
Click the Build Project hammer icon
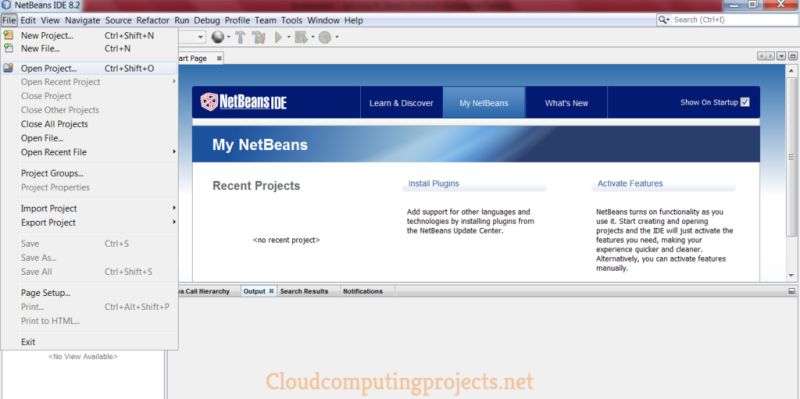[240, 37]
